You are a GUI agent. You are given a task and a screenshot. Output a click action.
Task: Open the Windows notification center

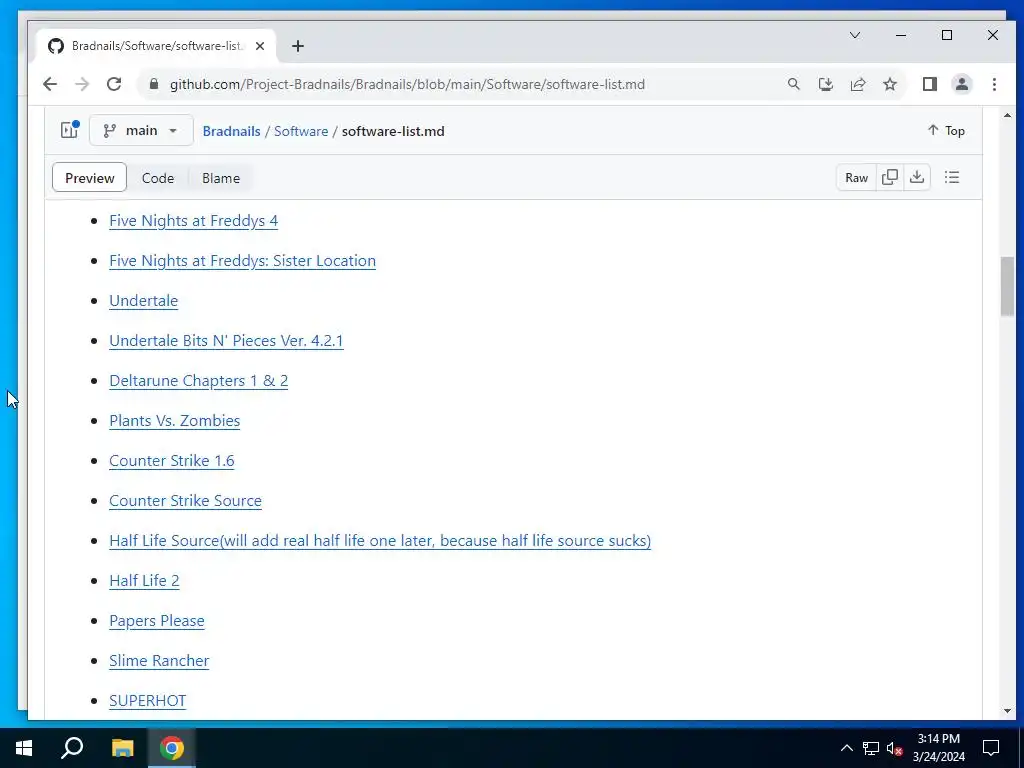point(991,748)
